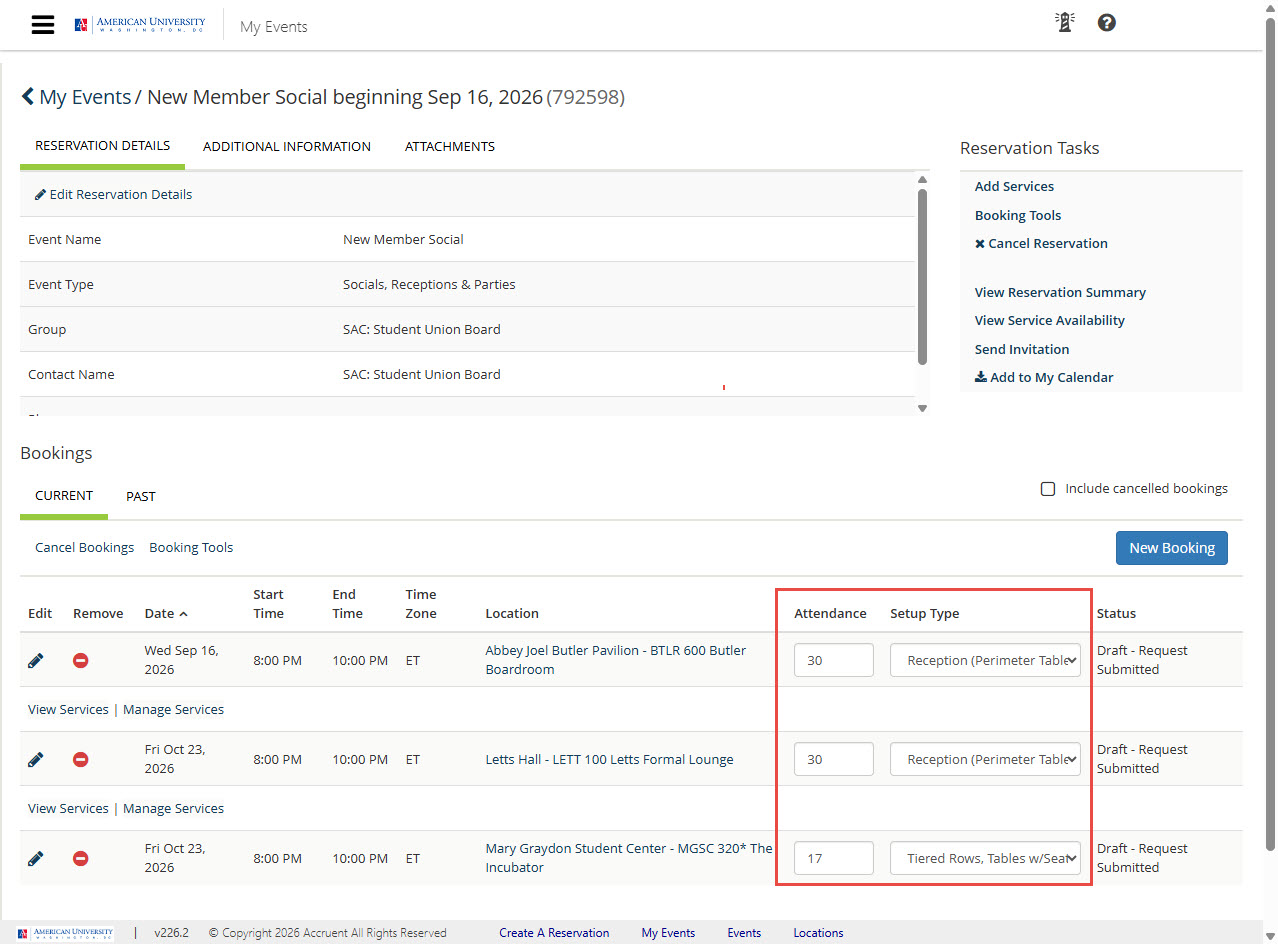Click 'Socials, Receptions & Parties' event type value
The height and width of the screenshot is (944, 1278).
(429, 284)
